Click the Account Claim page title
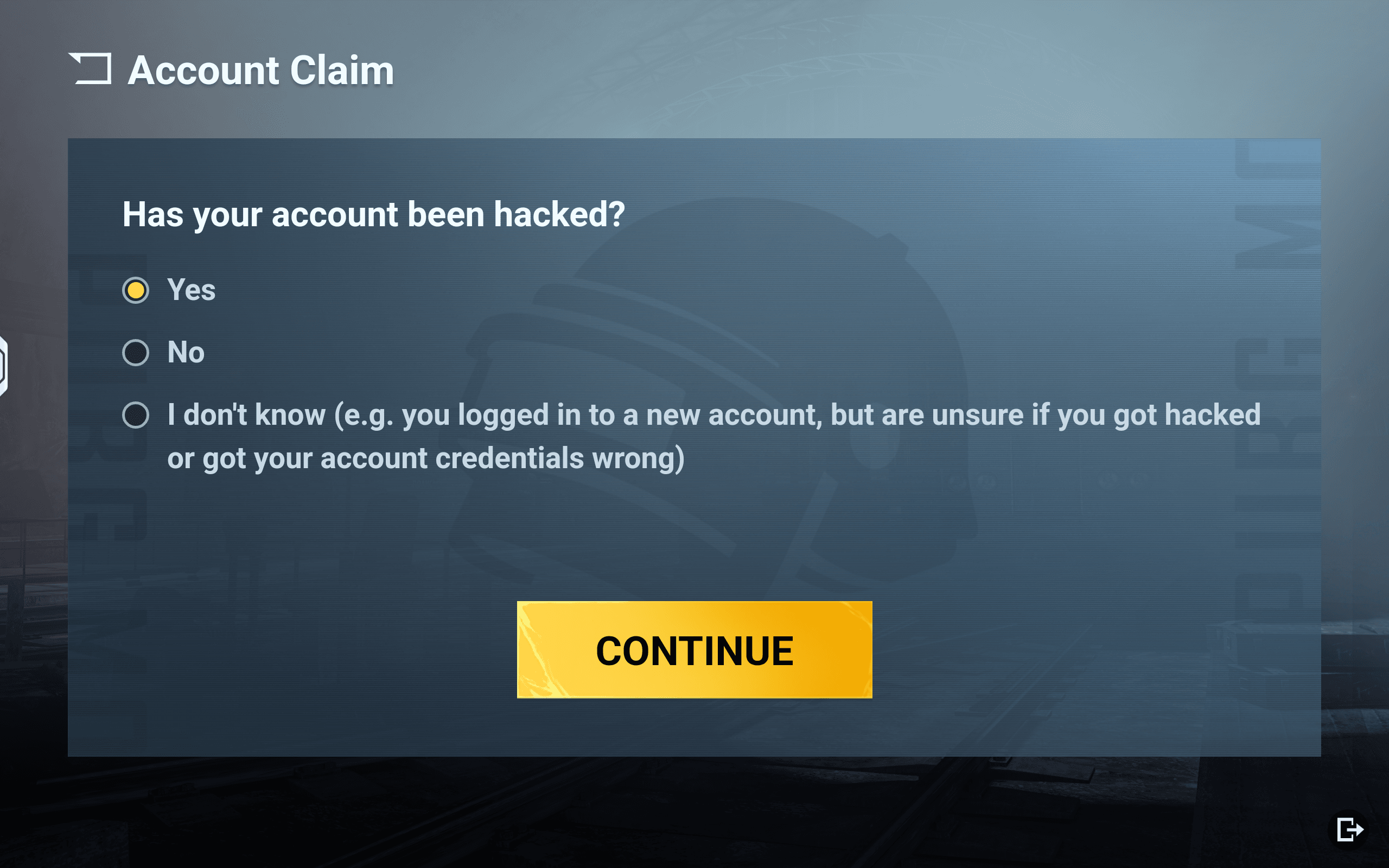The image size is (1389, 868). tap(261, 70)
